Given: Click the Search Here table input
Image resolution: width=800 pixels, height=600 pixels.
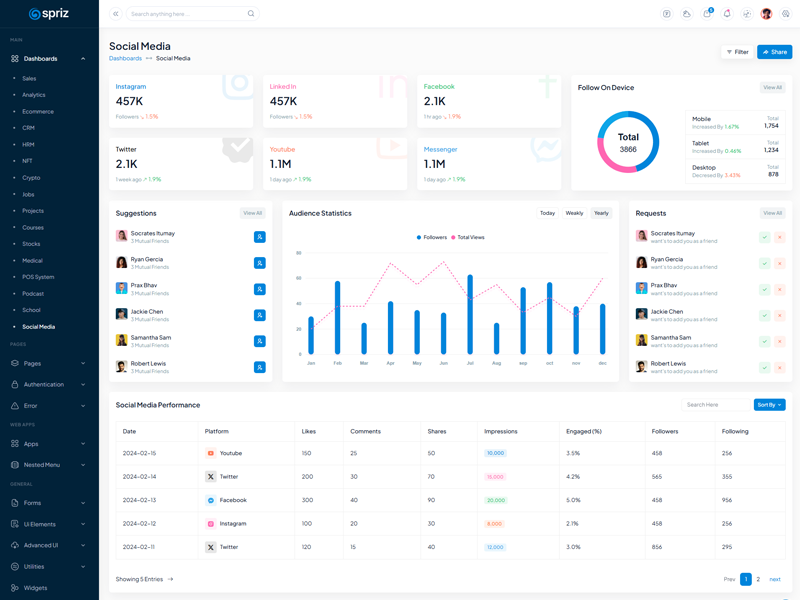Looking at the screenshot, I should (714, 405).
